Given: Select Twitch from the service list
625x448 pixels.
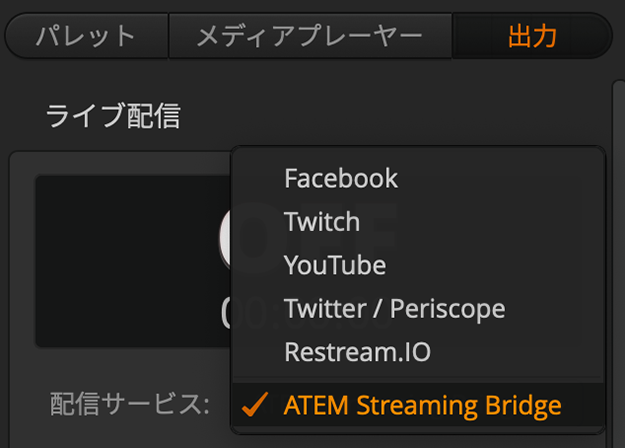Looking at the screenshot, I should point(321,221).
